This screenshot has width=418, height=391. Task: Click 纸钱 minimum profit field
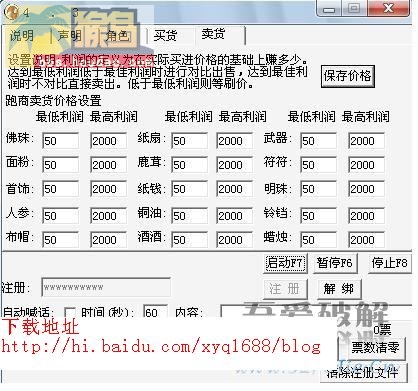[x=189, y=189]
